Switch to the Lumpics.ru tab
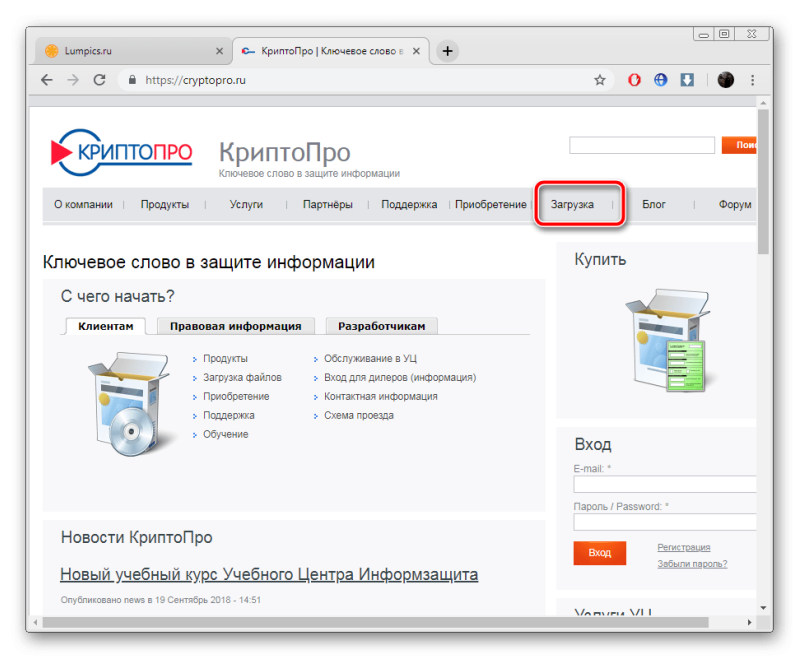The height and width of the screenshot is (659, 800). pyautogui.click(x=134, y=51)
